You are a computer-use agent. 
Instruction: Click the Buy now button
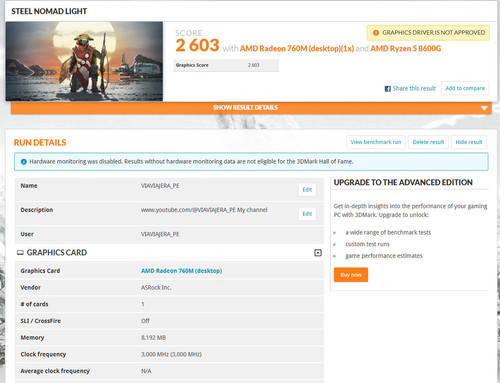[351, 275]
